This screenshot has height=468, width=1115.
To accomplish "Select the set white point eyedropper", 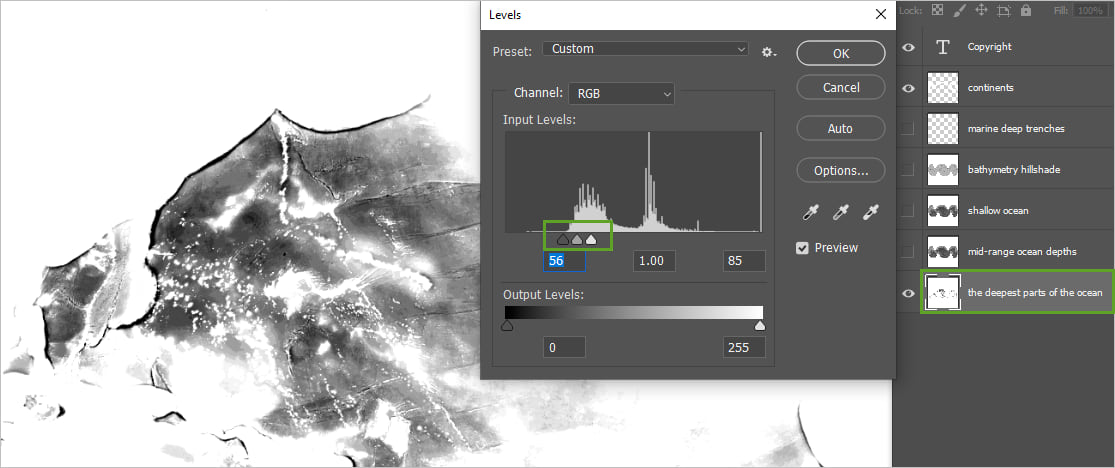I will pyautogui.click(x=872, y=212).
